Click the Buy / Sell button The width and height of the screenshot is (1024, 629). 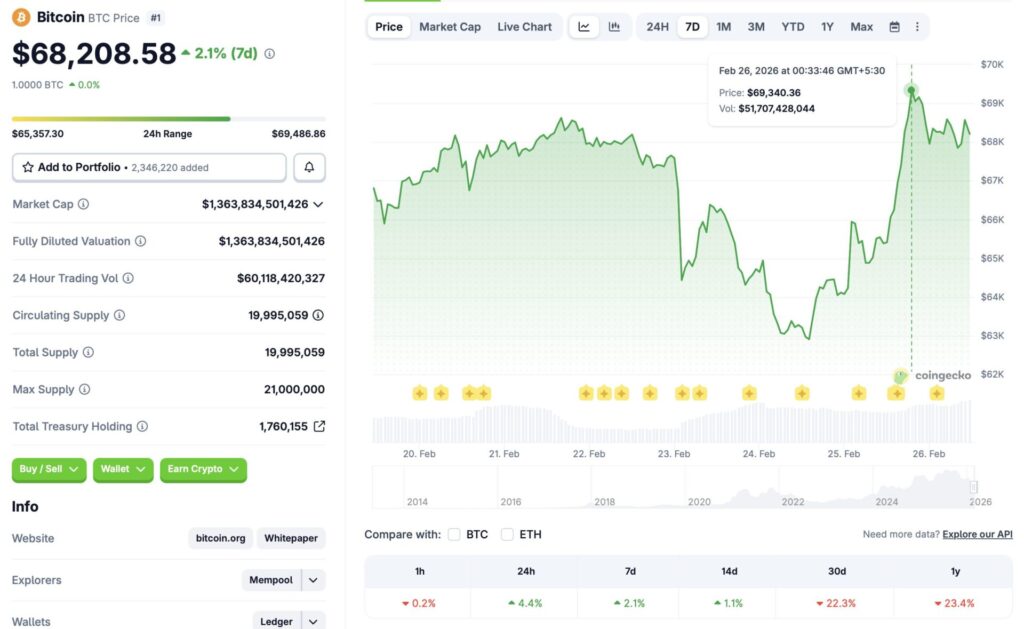[x=48, y=469]
